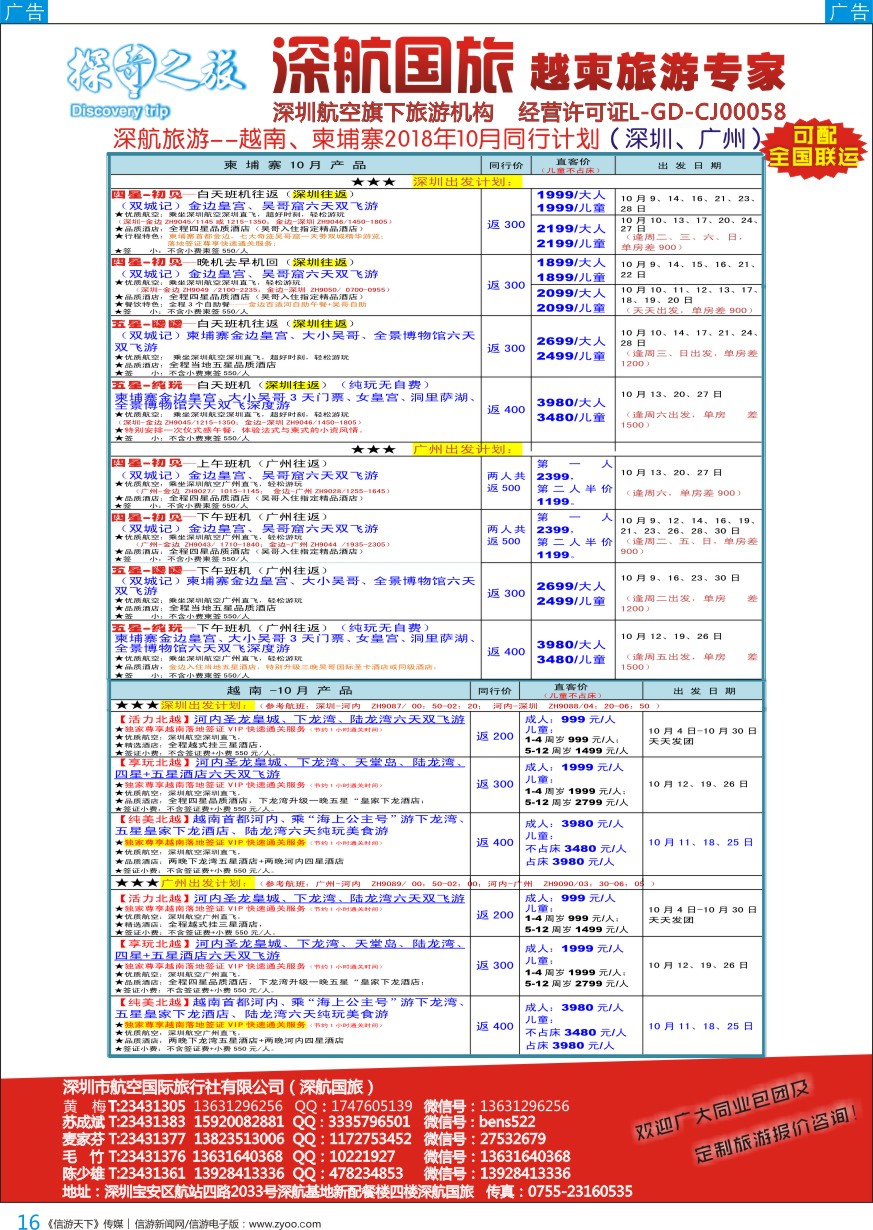The width and height of the screenshot is (873, 1230).
Task: Click QQ number 1747605139
Action: [371, 1106]
